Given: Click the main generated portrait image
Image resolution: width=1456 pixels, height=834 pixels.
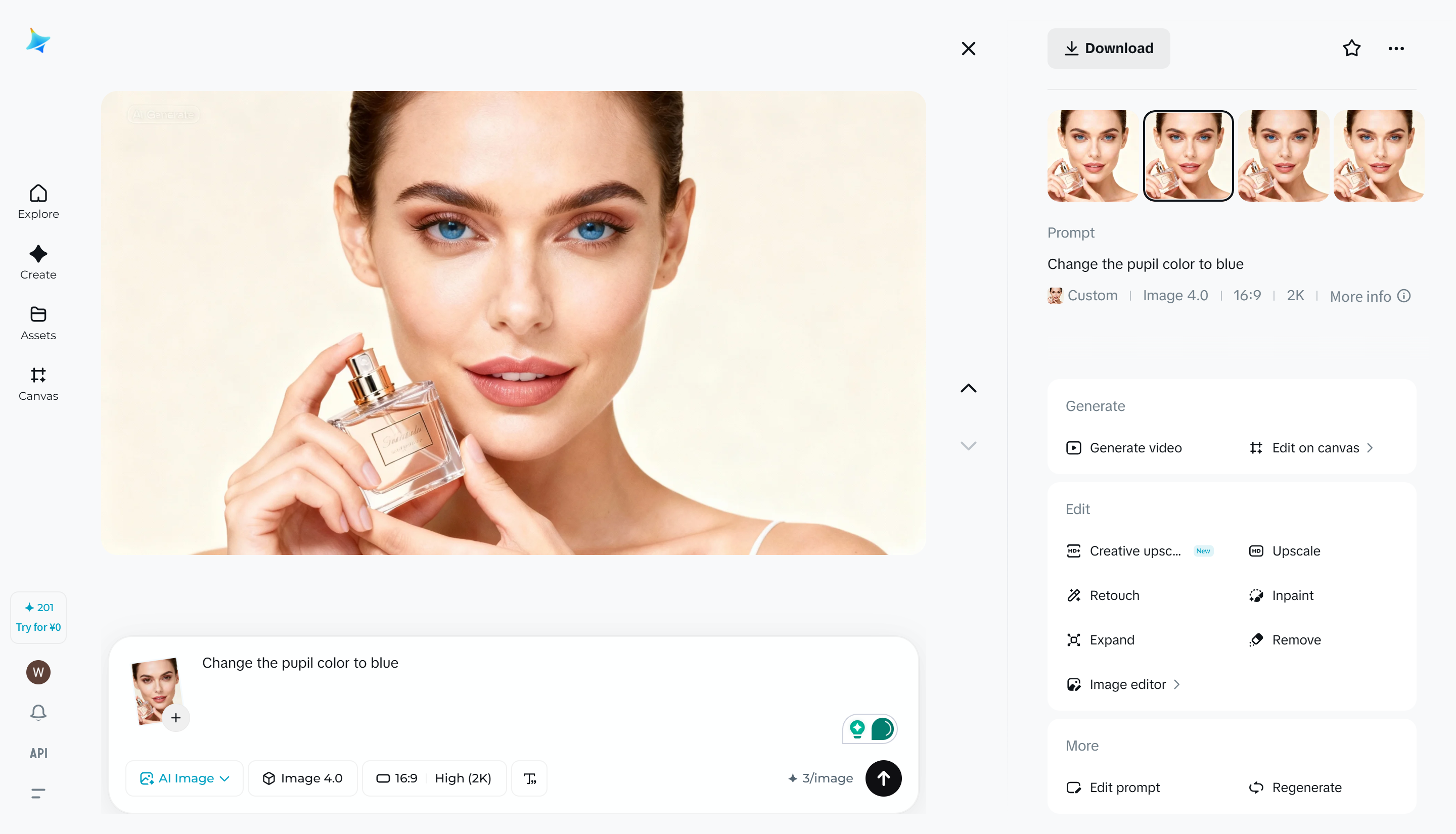Looking at the screenshot, I should pyautogui.click(x=513, y=322).
